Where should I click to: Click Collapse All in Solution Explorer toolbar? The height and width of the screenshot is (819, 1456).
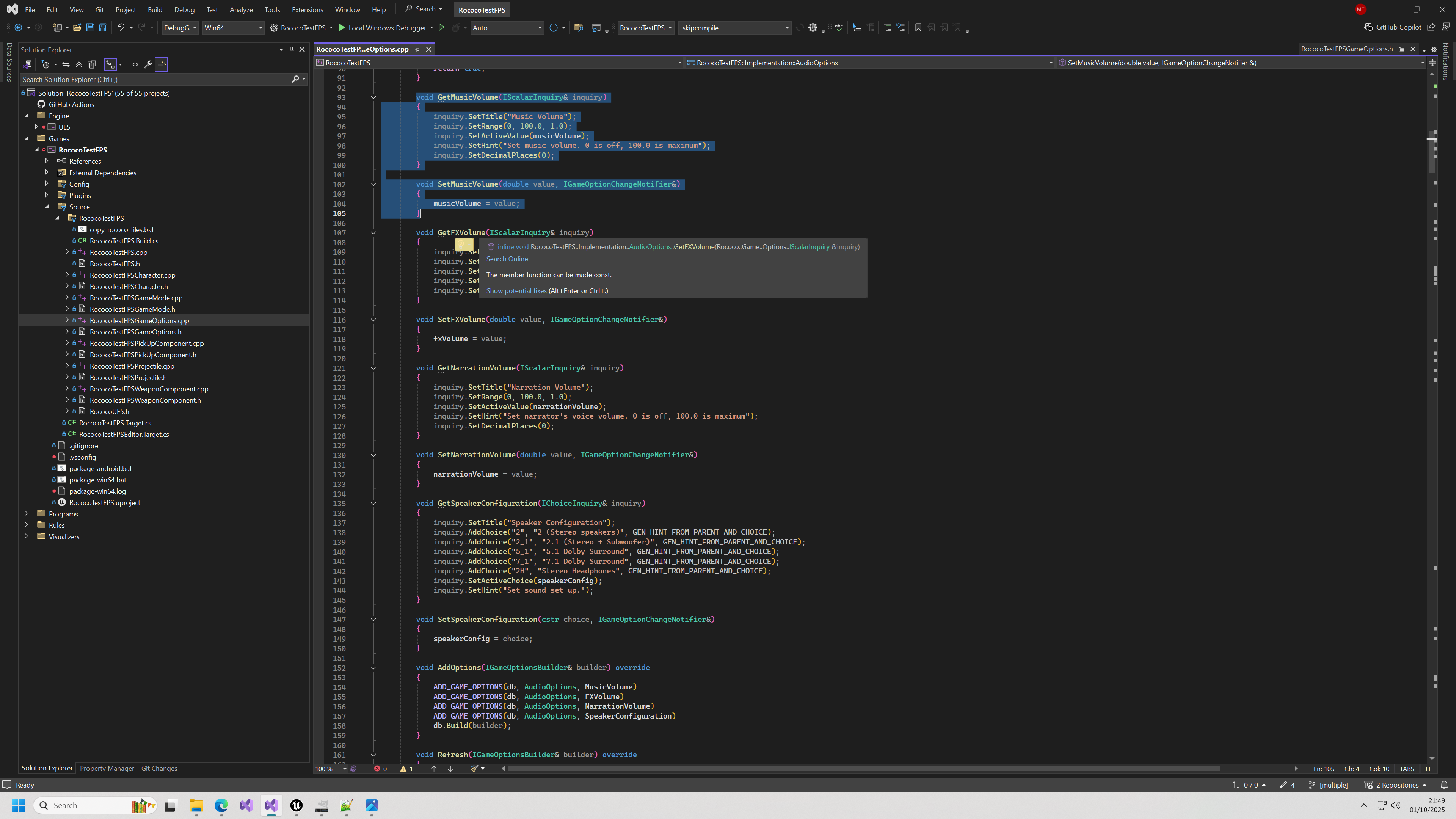point(78,64)
